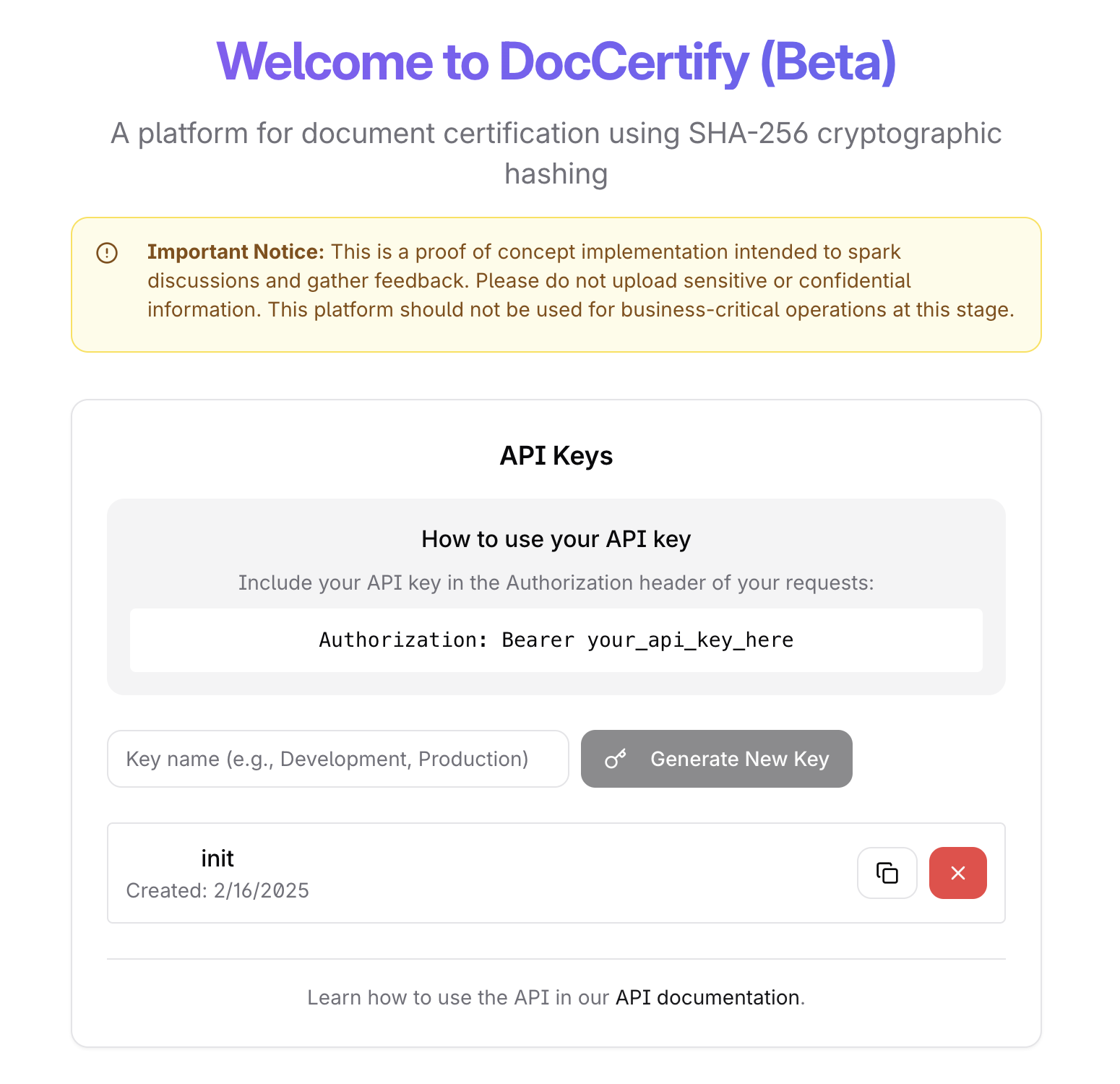Click the Learn how to use the API text

[x=459, y=997]
